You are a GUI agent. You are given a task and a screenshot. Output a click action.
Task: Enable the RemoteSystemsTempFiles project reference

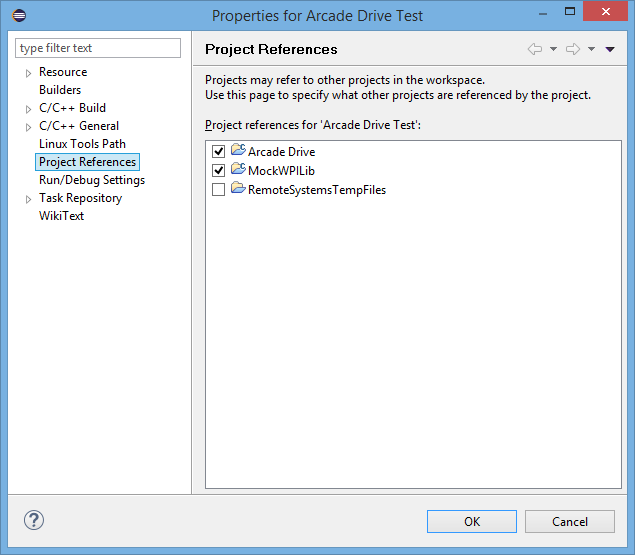click(219, 190)
